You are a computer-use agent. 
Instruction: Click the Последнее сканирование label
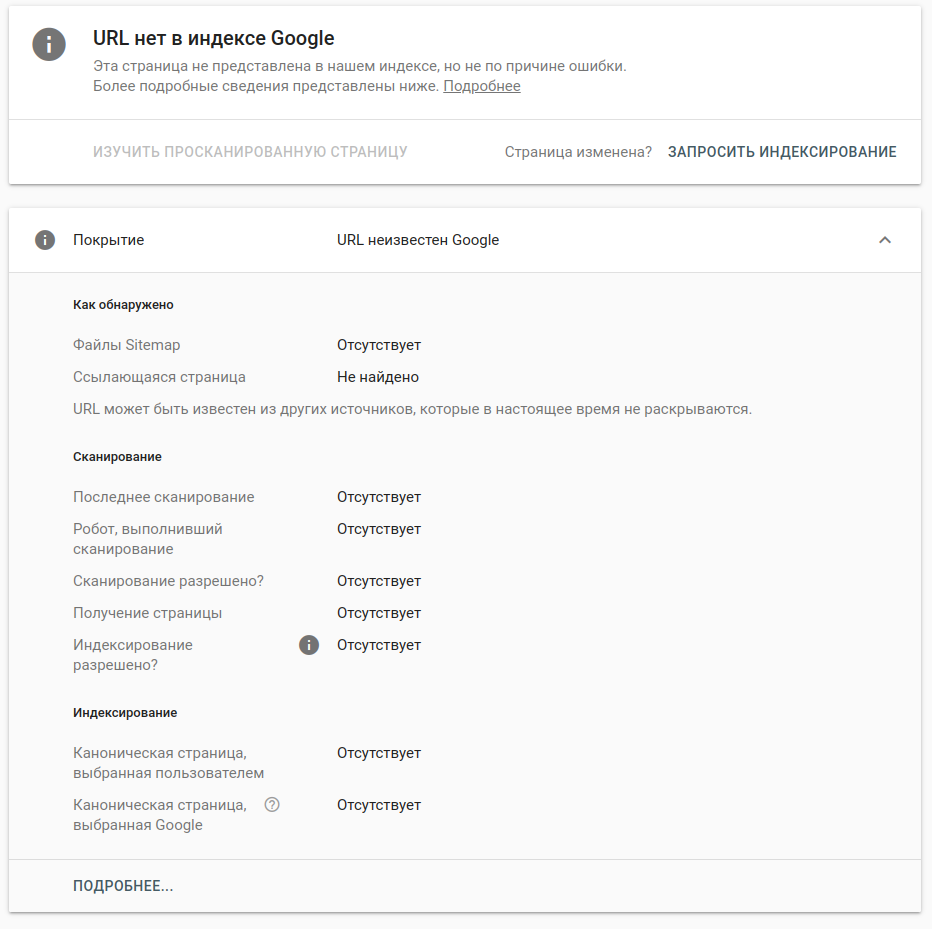[x=163, y=497]
